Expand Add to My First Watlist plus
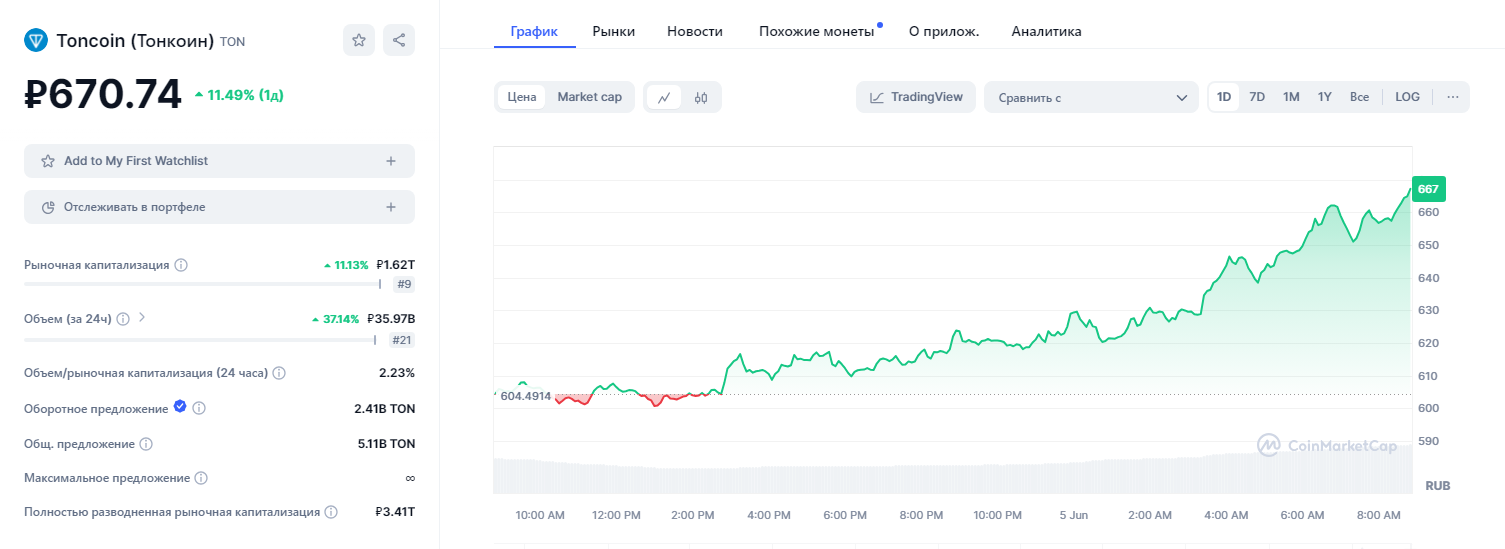This screenshot has height=549, width=1505. coord(391,161)
